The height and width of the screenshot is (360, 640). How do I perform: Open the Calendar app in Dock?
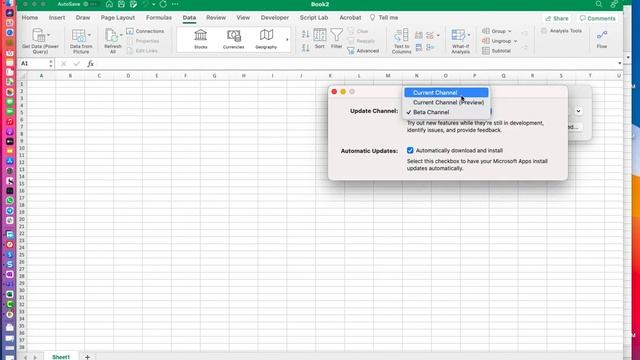click(x=9, y=53)
